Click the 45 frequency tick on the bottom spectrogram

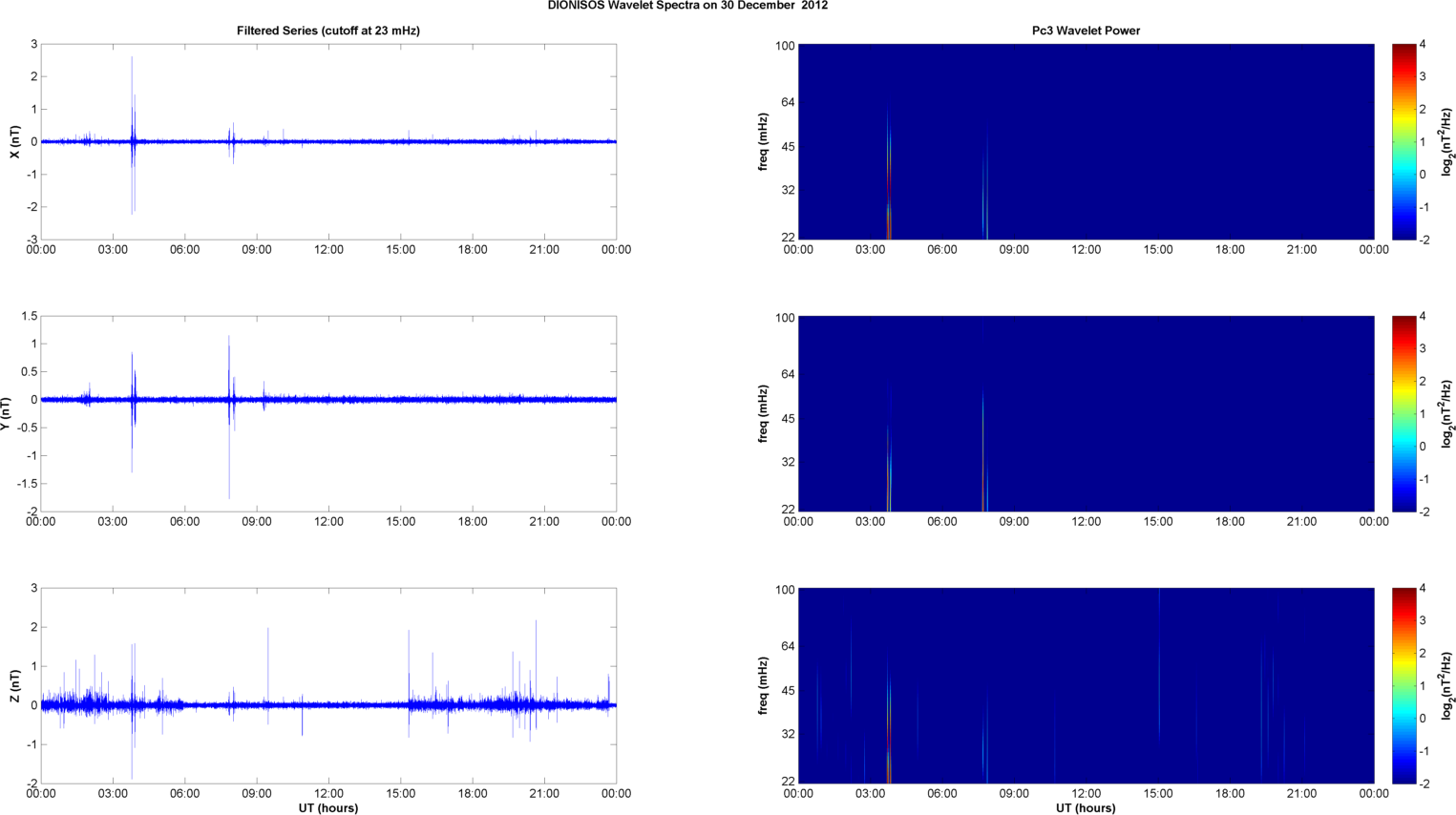(x=787, y=691)
